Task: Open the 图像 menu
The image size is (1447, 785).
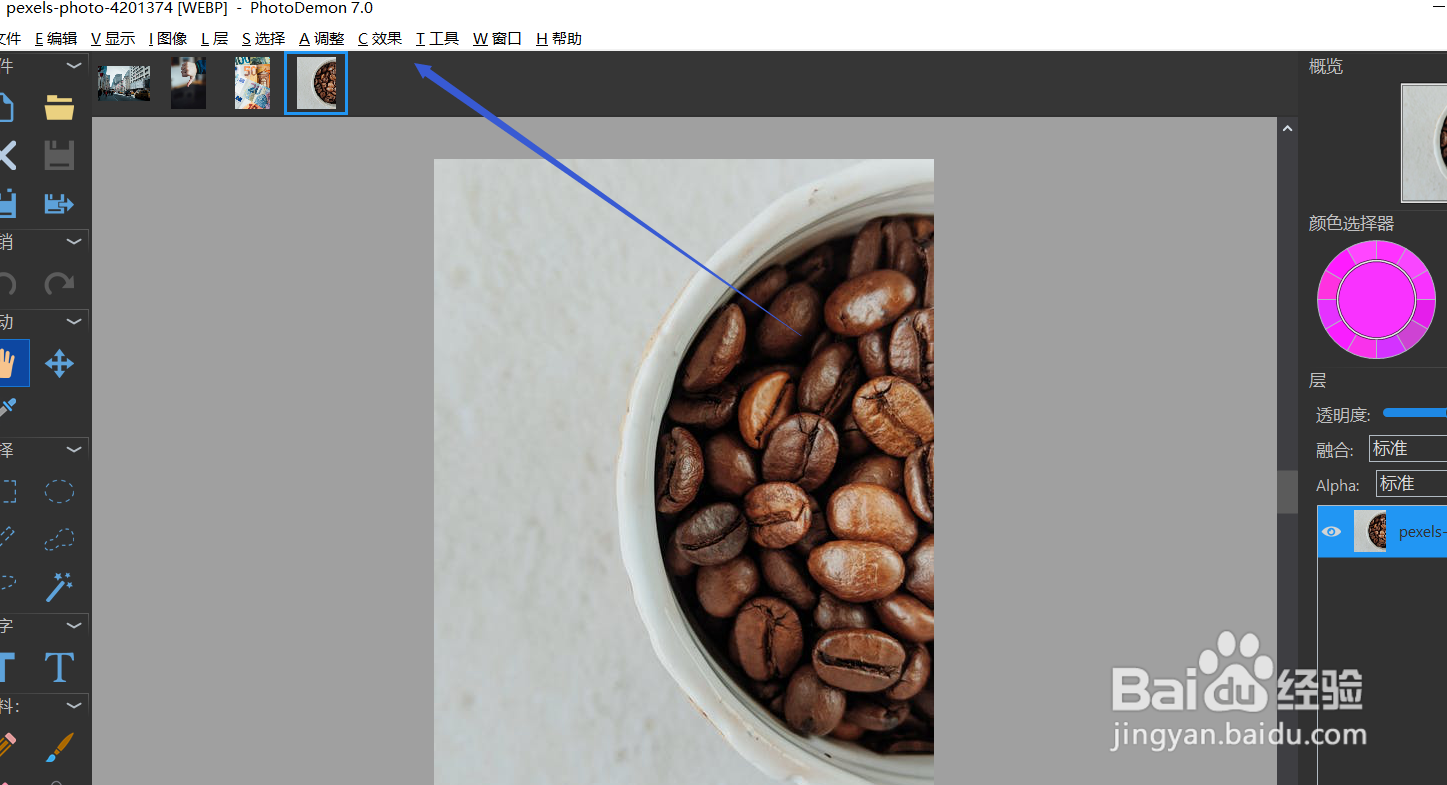Action: (168, 39)
